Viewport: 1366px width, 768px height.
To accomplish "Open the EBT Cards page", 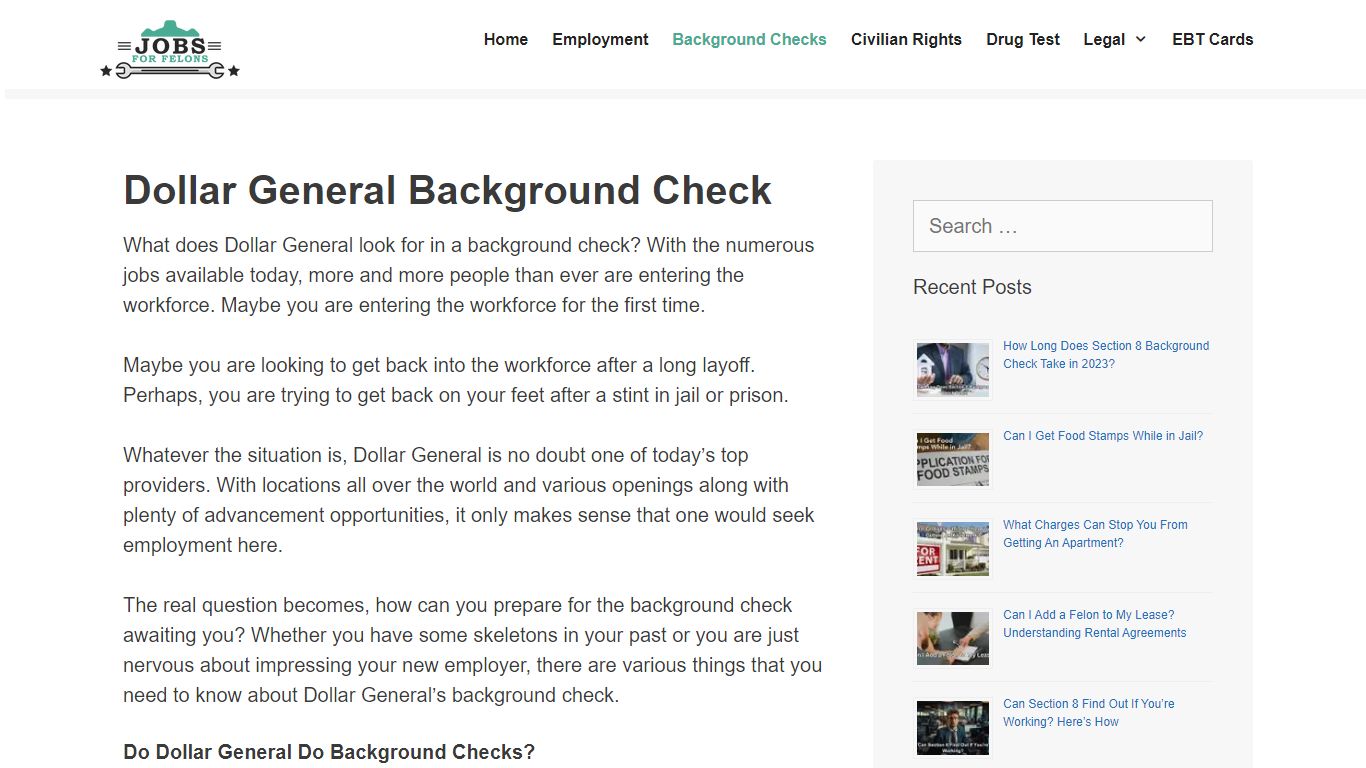I will coord(1212,39).
